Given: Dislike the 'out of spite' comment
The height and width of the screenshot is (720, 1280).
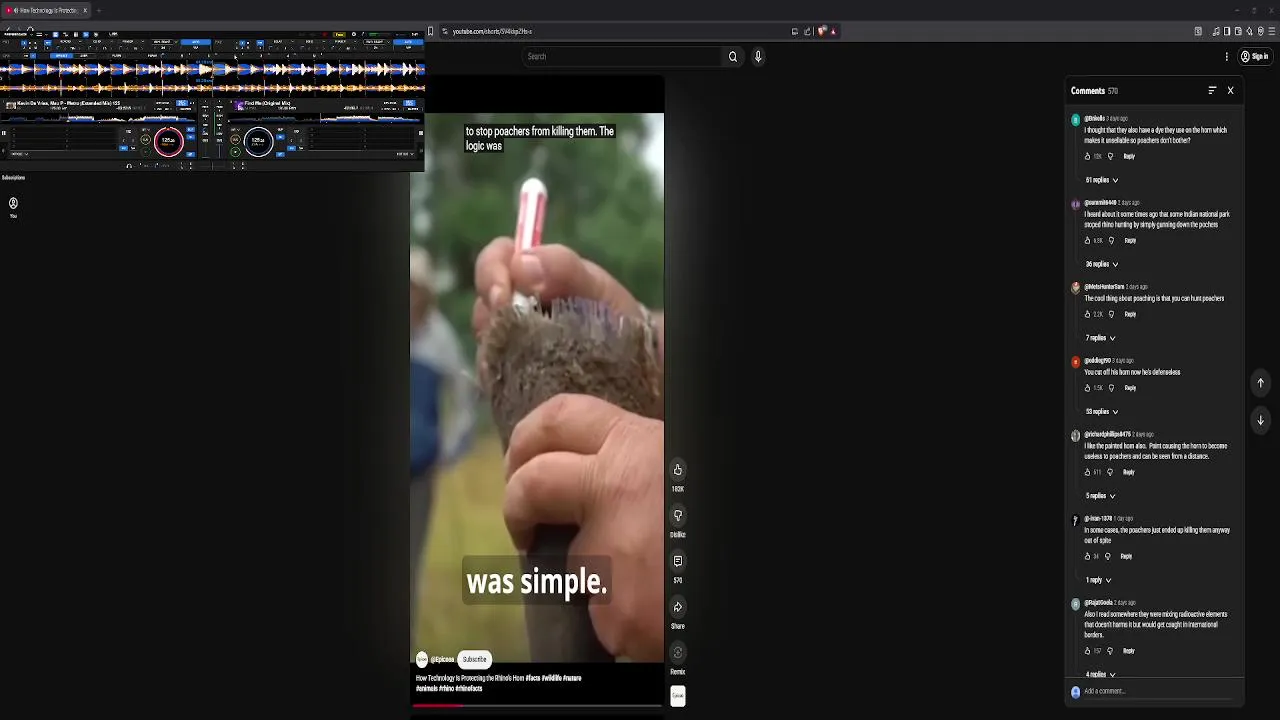Looking at the screenshot, I should click(1107, 557).
